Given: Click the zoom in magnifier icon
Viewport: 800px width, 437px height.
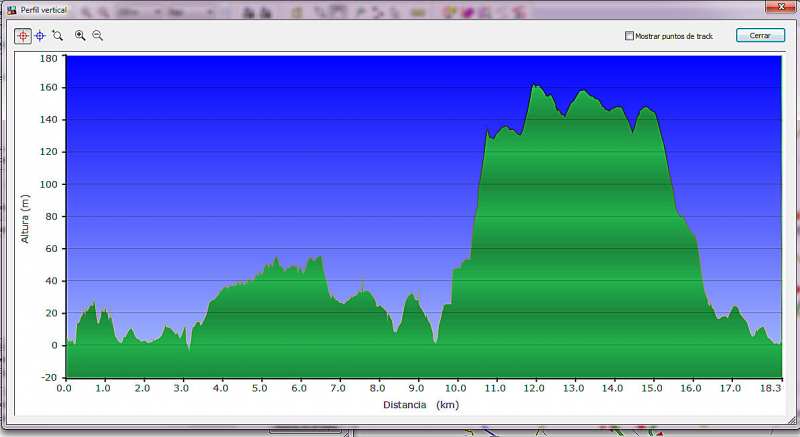Looking at the screenshot, I should (80, 35).
